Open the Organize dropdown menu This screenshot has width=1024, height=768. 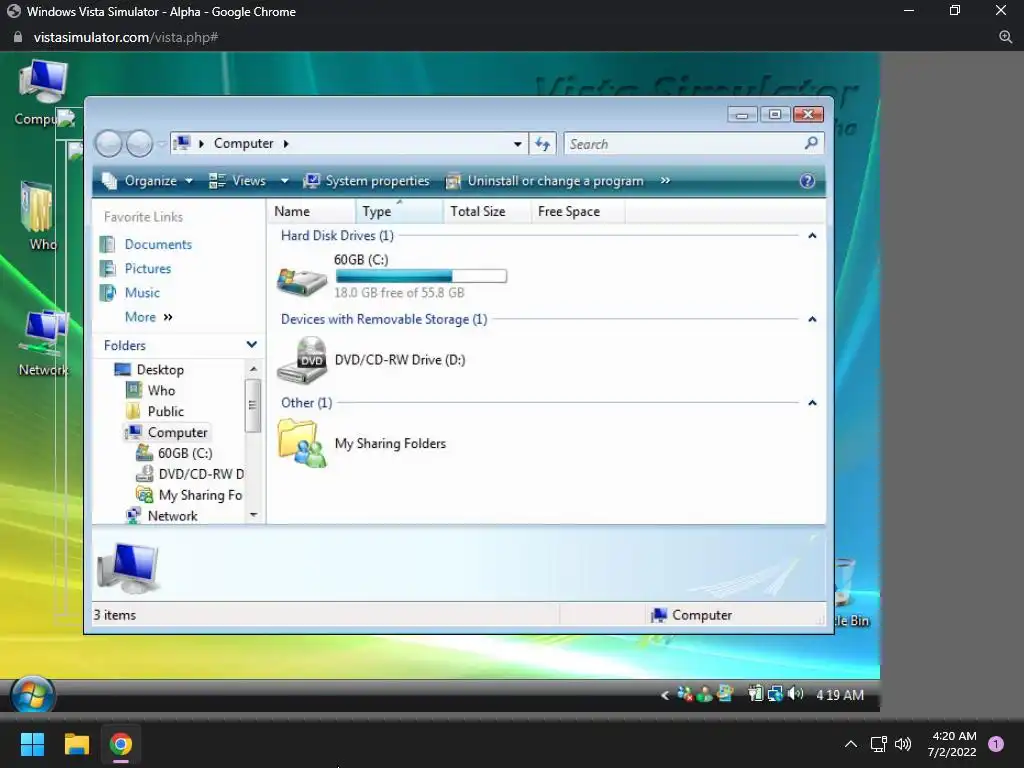click(x=148, y=181)
